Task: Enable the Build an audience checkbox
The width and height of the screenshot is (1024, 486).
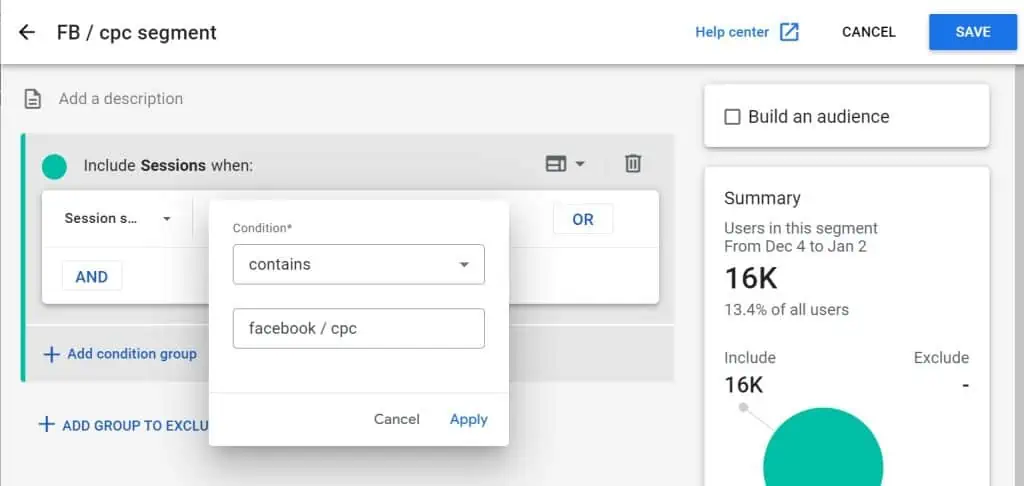Action: [x=733, y=117]
